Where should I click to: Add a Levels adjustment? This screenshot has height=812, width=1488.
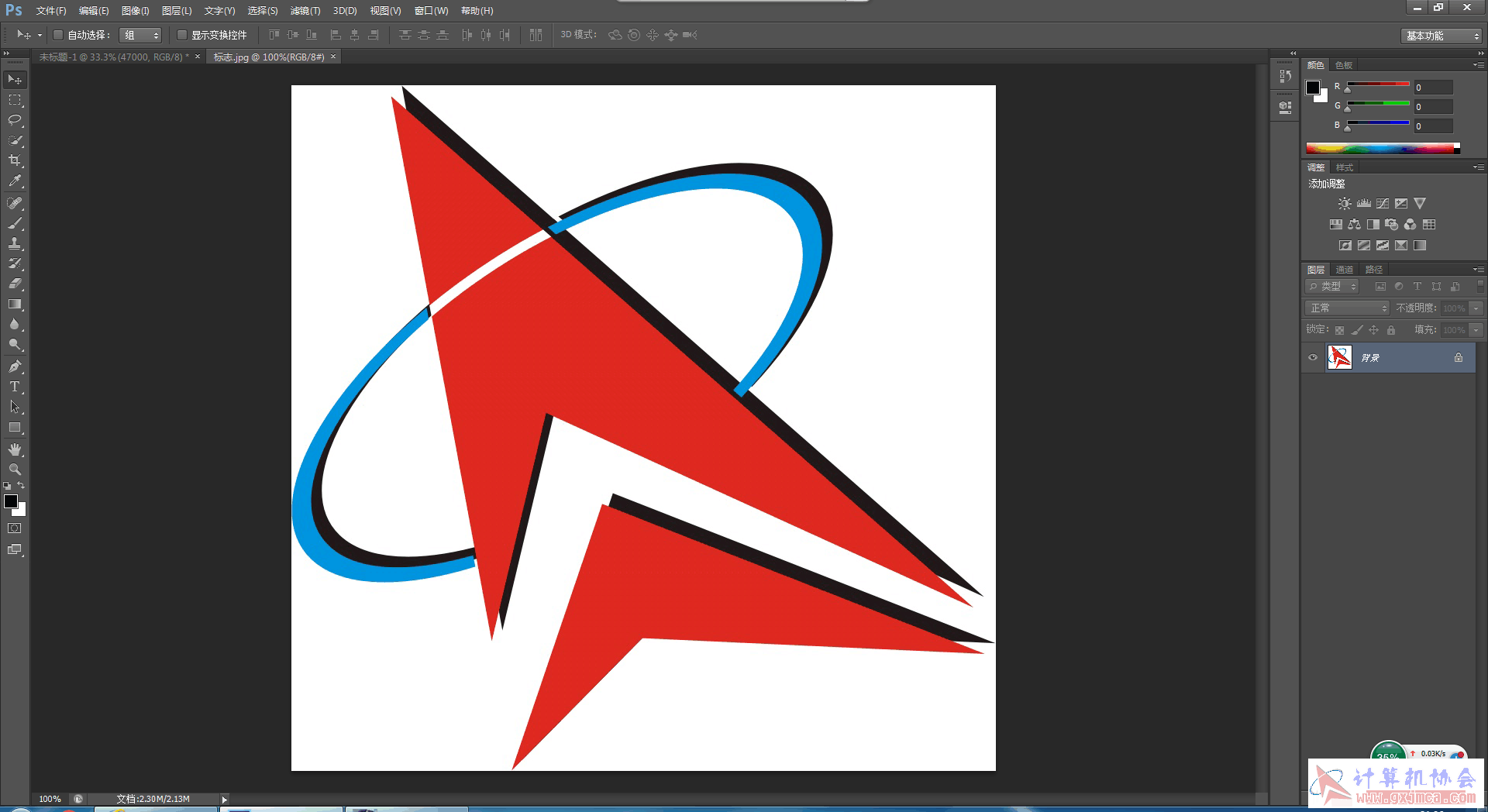pos(1364,203)
